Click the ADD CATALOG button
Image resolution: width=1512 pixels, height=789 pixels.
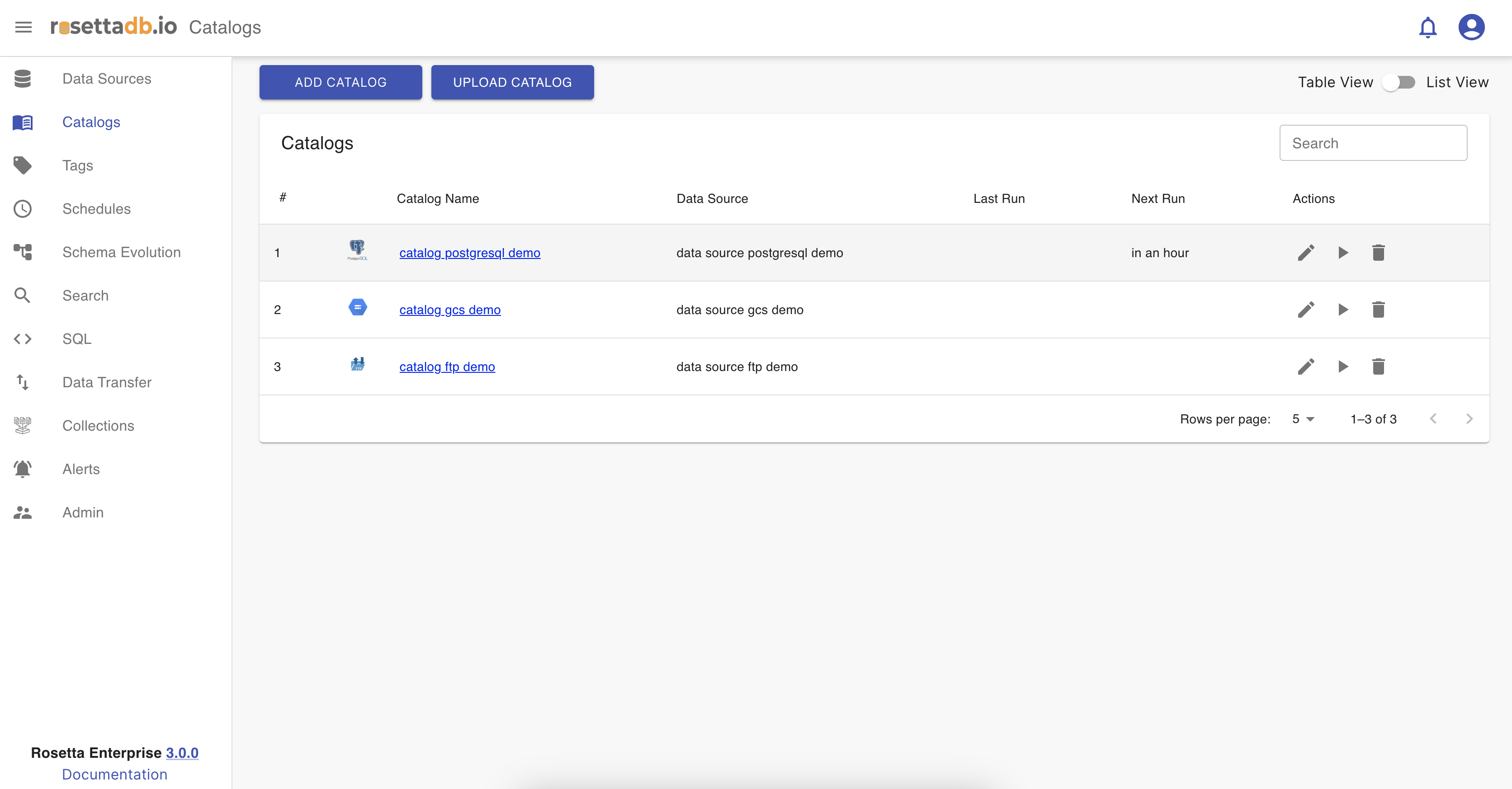click(340, 82)
